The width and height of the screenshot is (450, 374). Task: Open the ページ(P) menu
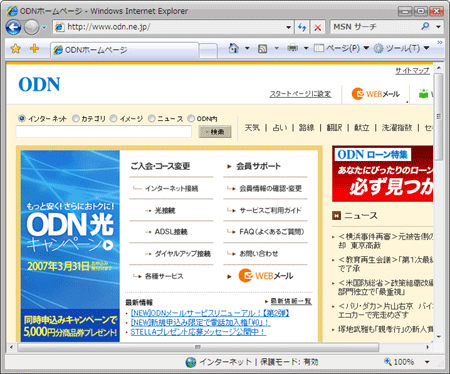341,49
